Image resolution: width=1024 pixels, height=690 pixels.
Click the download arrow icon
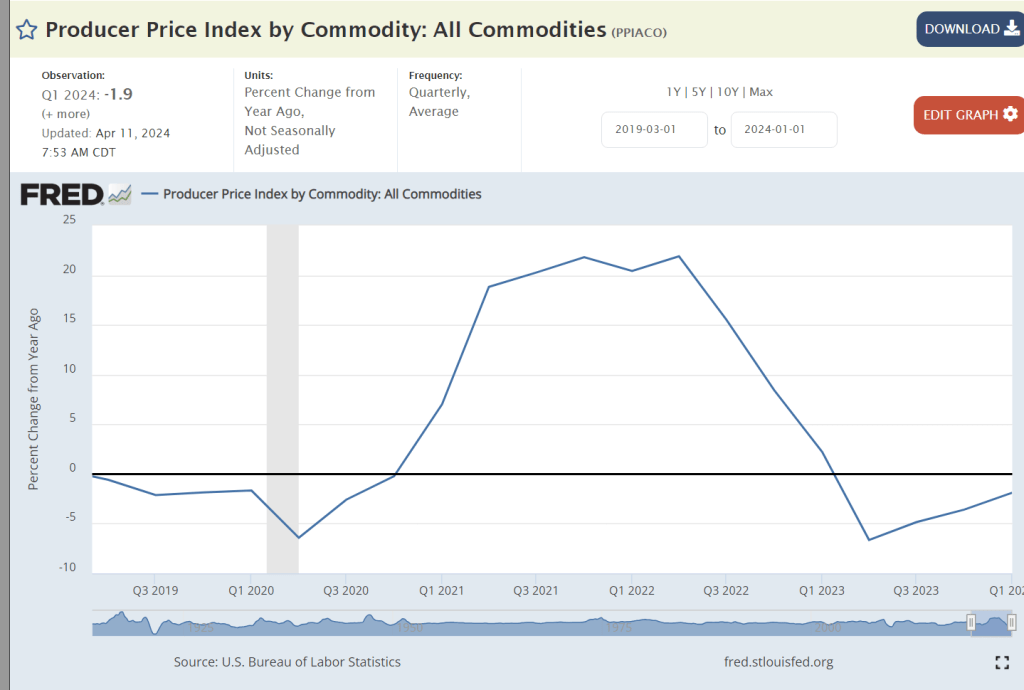[x=1010, y=29]
